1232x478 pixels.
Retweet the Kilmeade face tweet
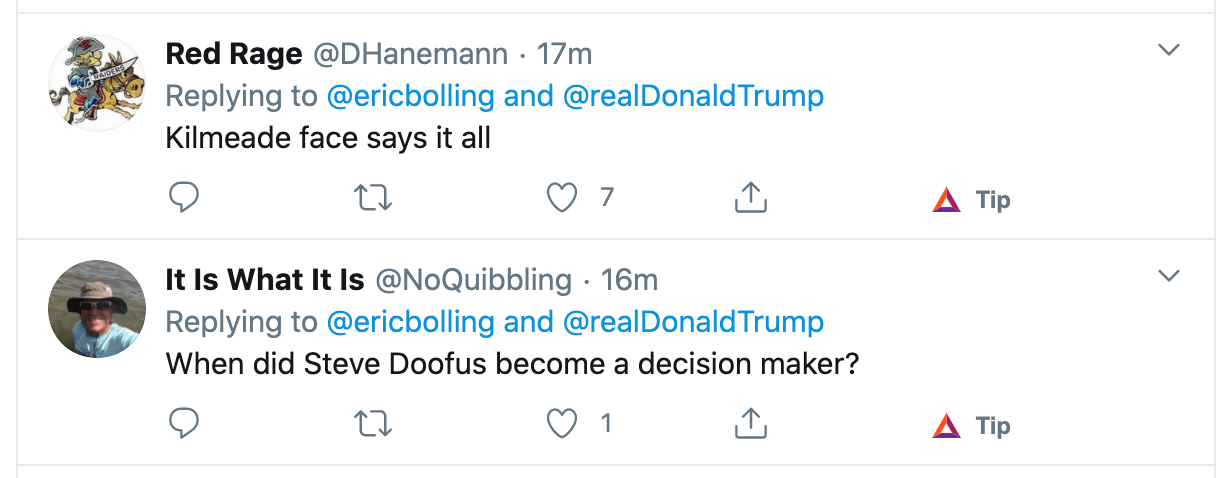tap(374, 198)
